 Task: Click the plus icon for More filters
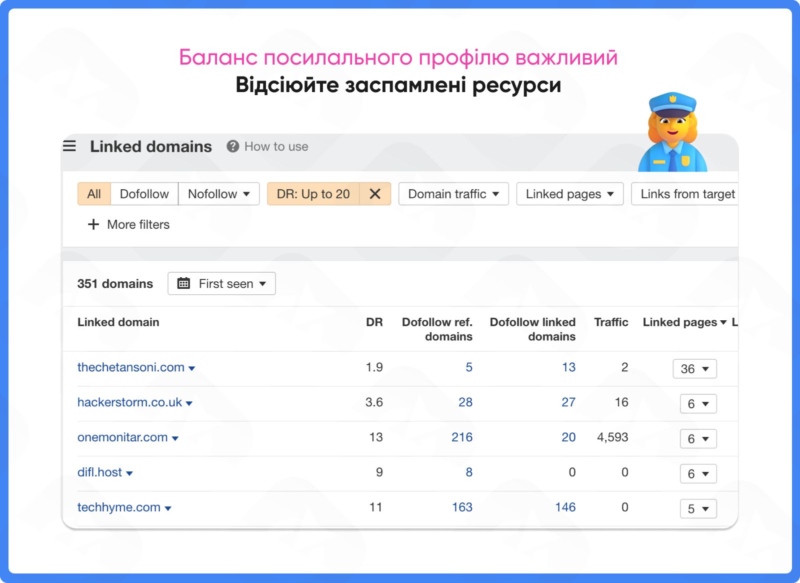click(x=94, y=225)
